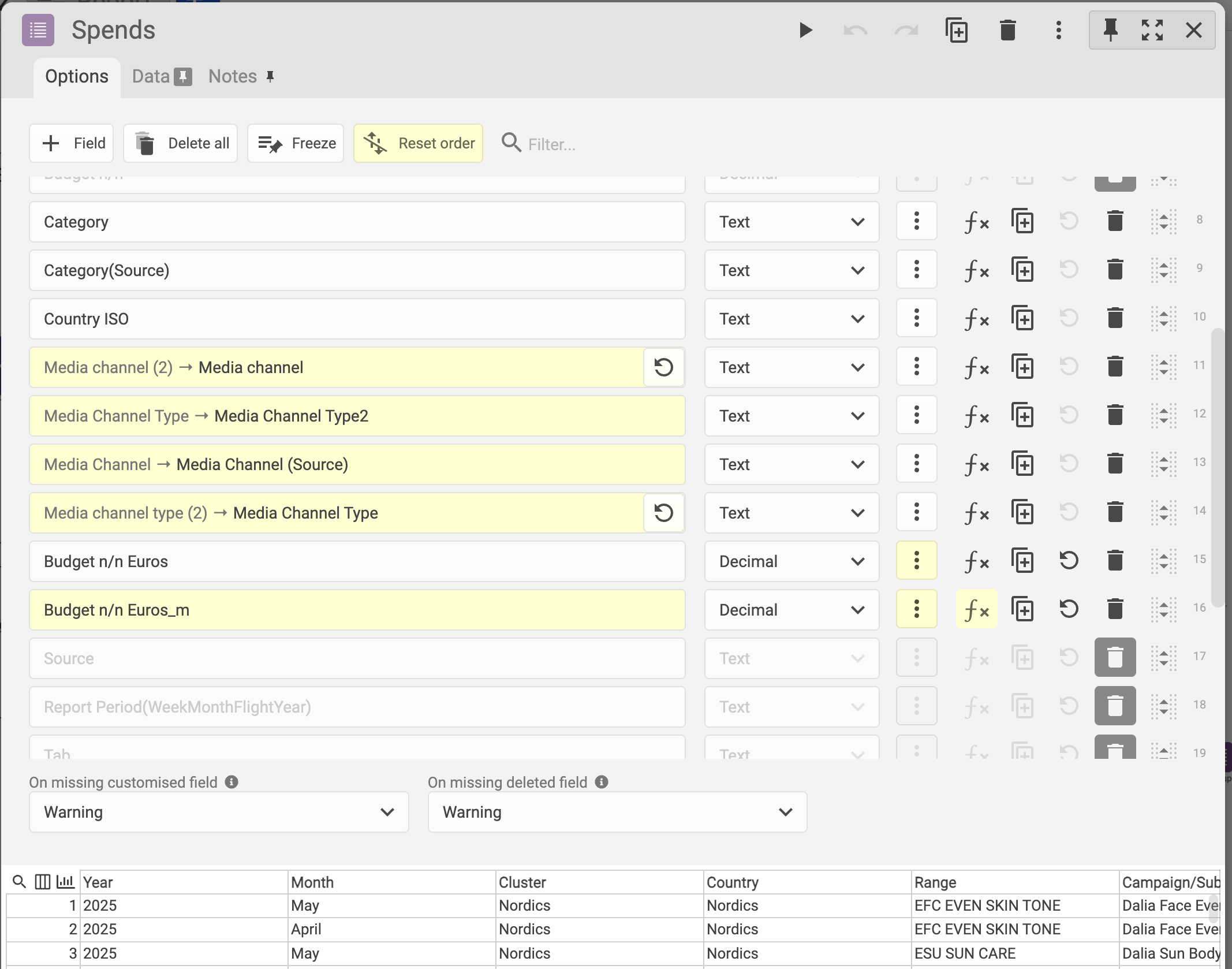Duplicate the Category field
Viewport: 1232px width, 969px height.
click(x=1022, y=222)
